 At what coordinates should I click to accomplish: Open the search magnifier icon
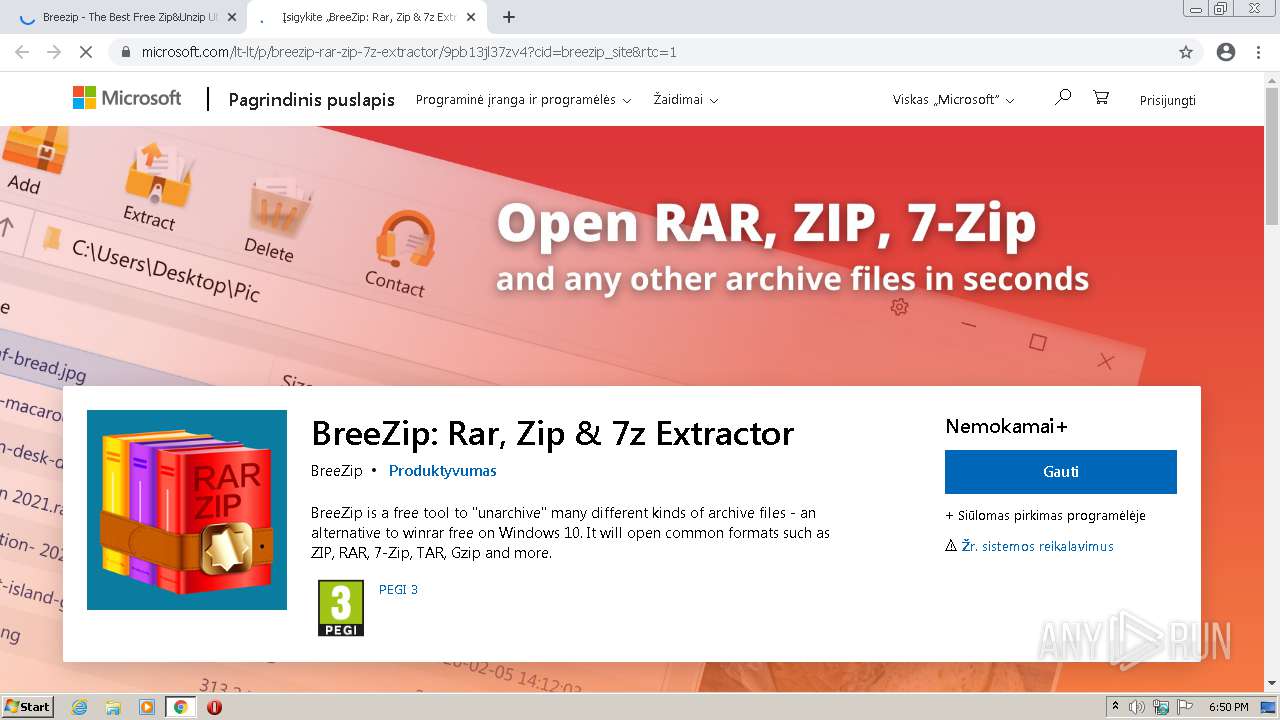(1062, 97)
